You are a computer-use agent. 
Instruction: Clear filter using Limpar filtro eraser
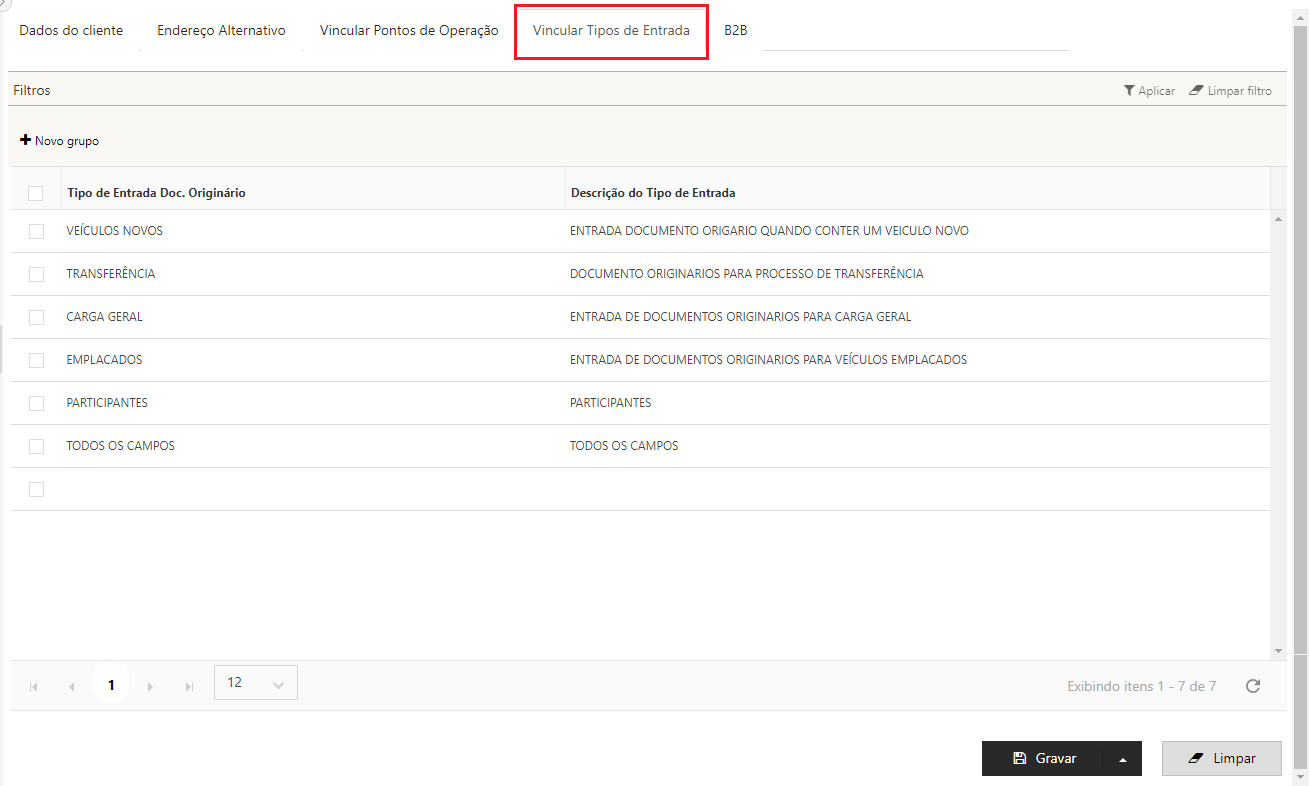click(1230, 91)
